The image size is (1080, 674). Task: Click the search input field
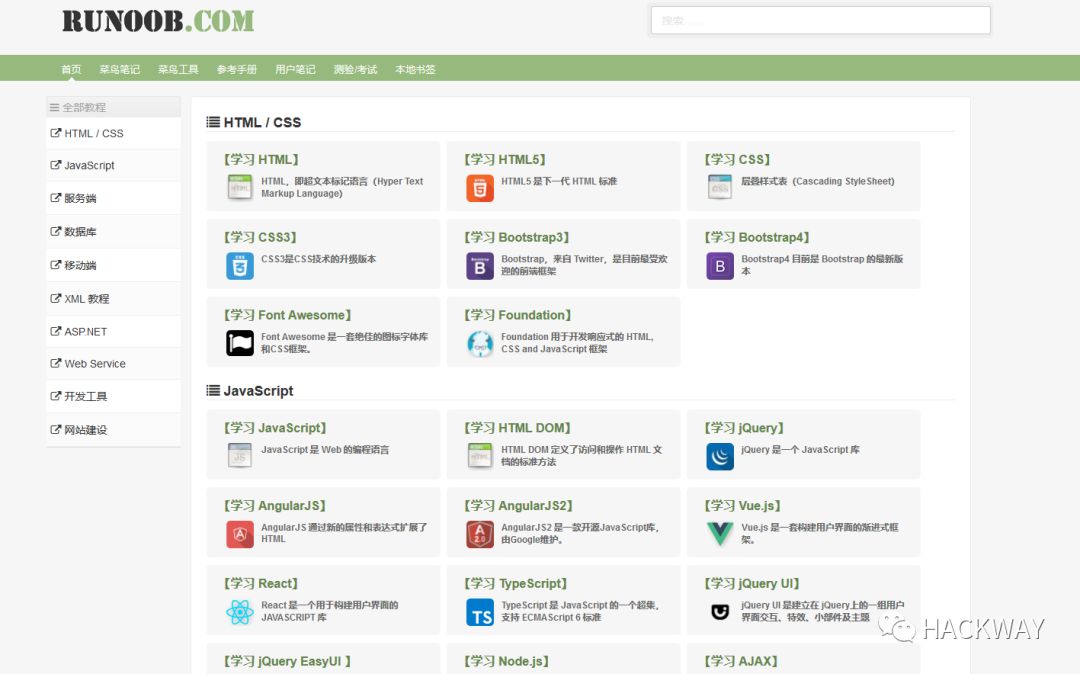point(820,20)
